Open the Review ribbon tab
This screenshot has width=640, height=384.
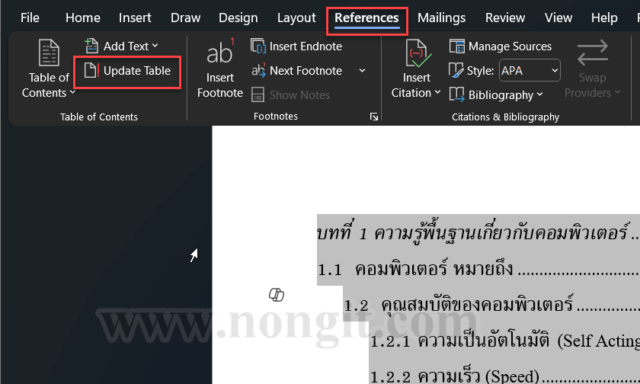point(505,18)
